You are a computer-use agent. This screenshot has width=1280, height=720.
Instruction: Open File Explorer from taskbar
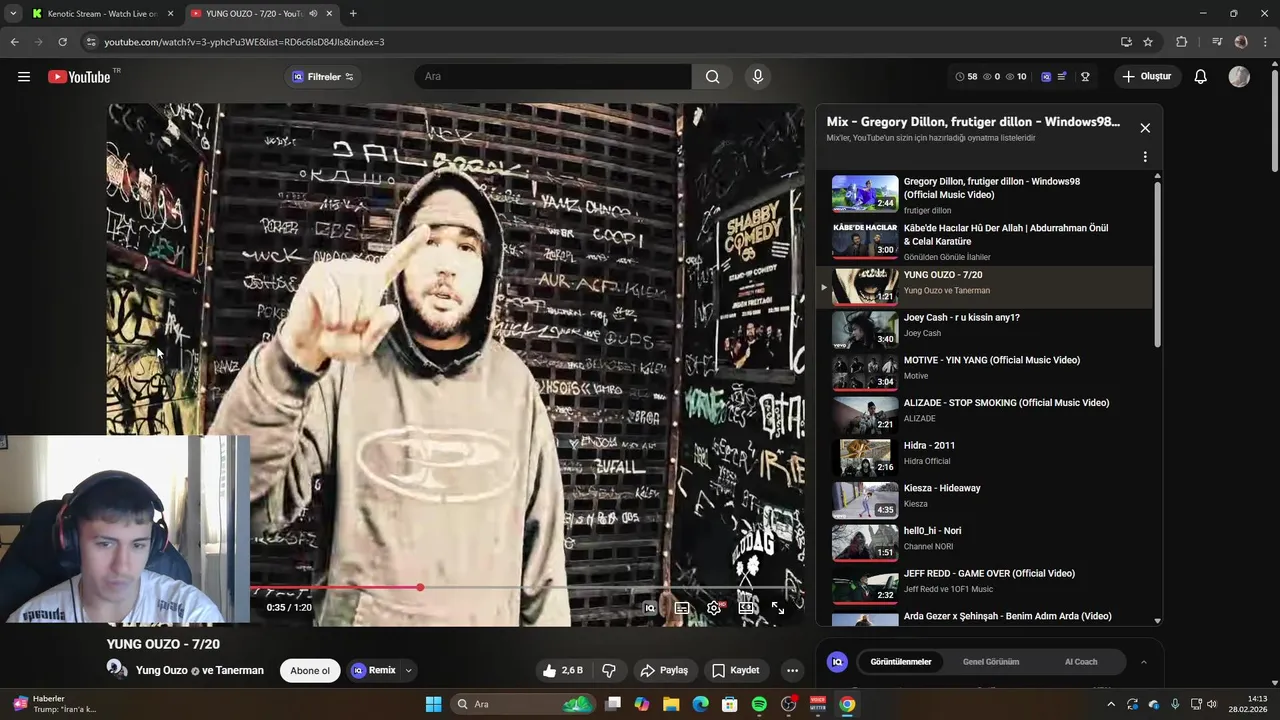point(671,704)
